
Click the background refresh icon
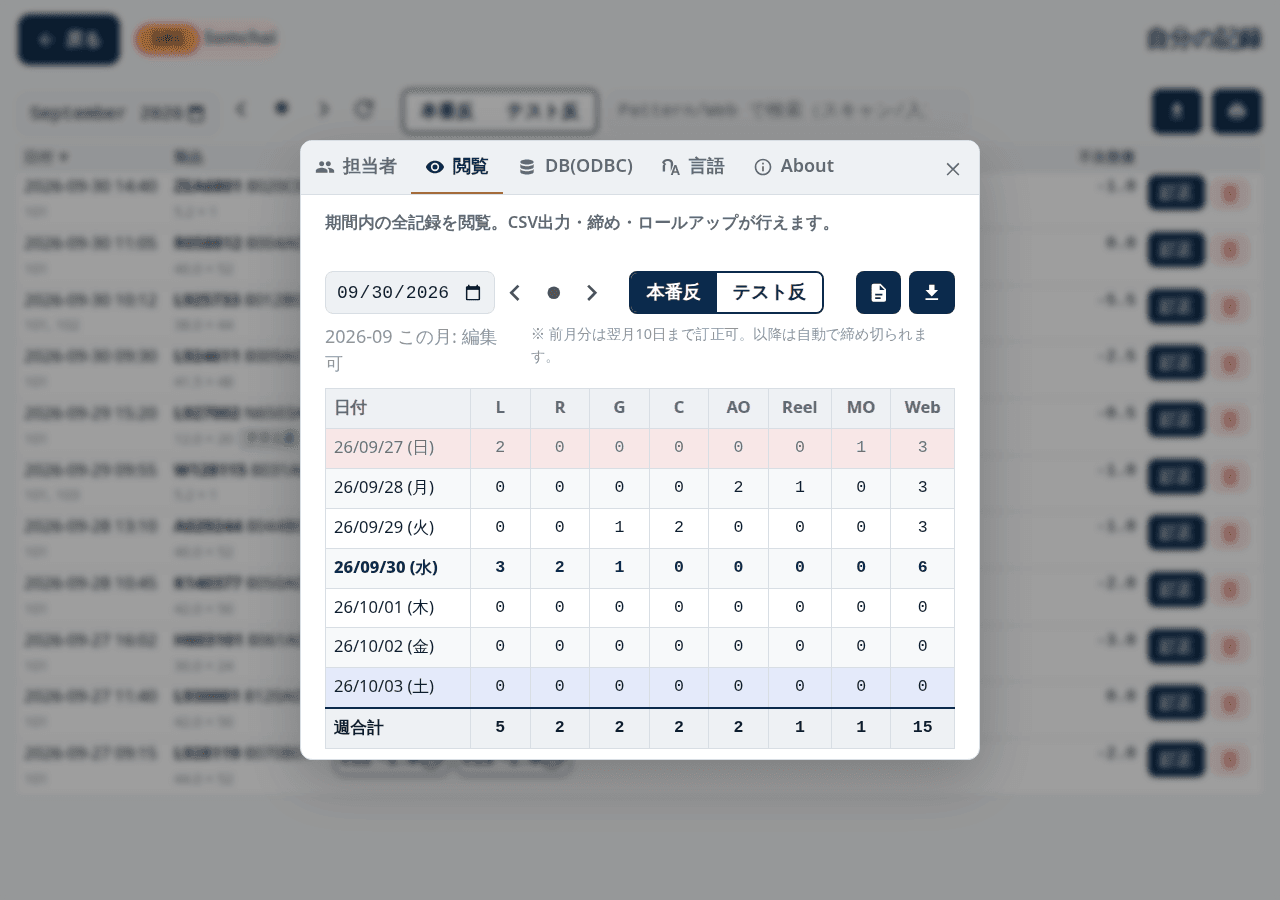pyautogui.click(x=365, y=109)
